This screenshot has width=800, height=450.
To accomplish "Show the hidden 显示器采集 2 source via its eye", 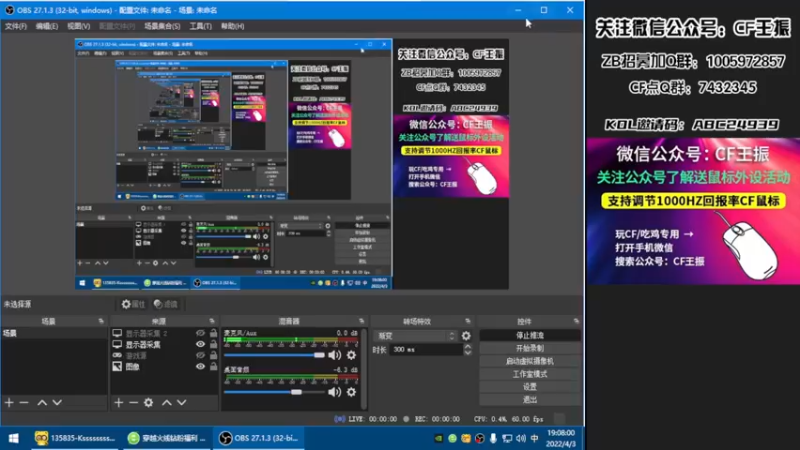I will (x=201, y=333).
